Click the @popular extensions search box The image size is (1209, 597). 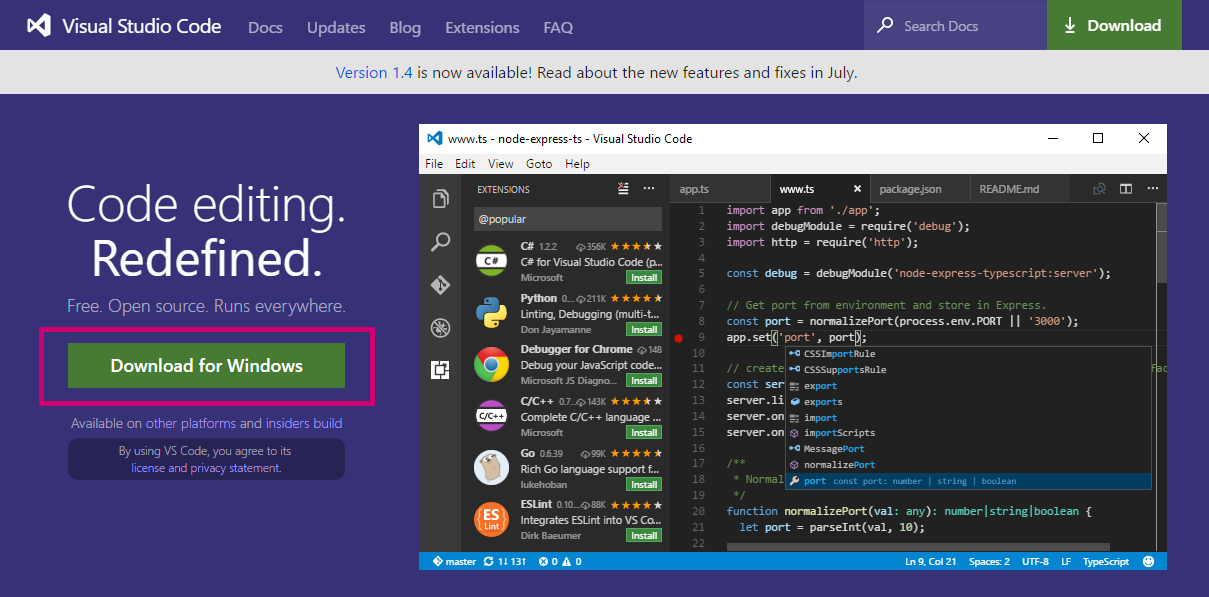(567, 219)
